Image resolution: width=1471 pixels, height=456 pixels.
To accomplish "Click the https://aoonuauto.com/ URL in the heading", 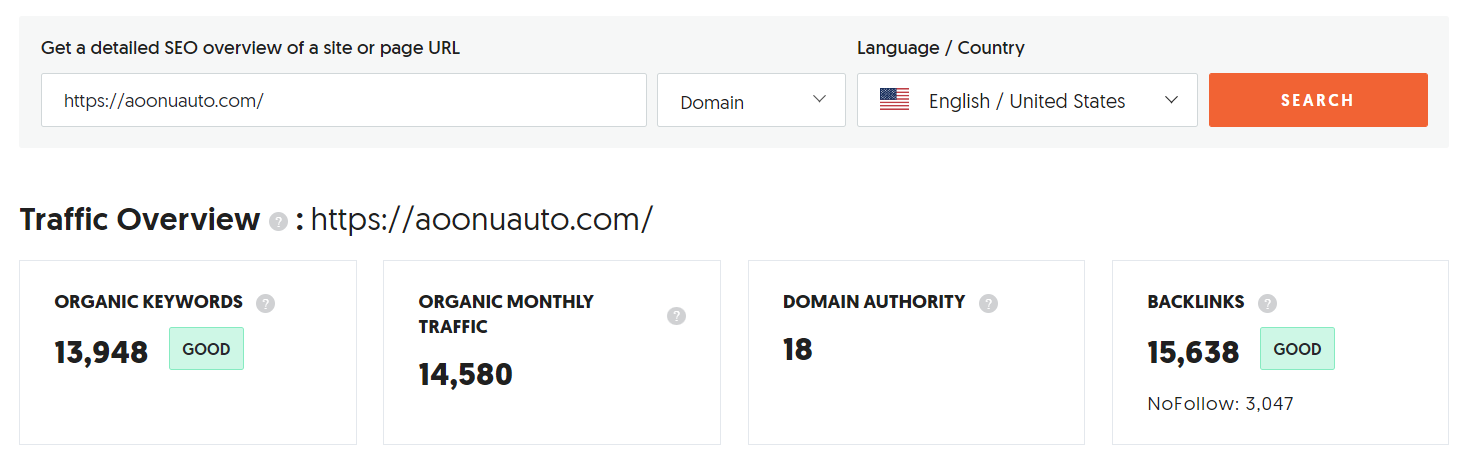I will 482,220.
